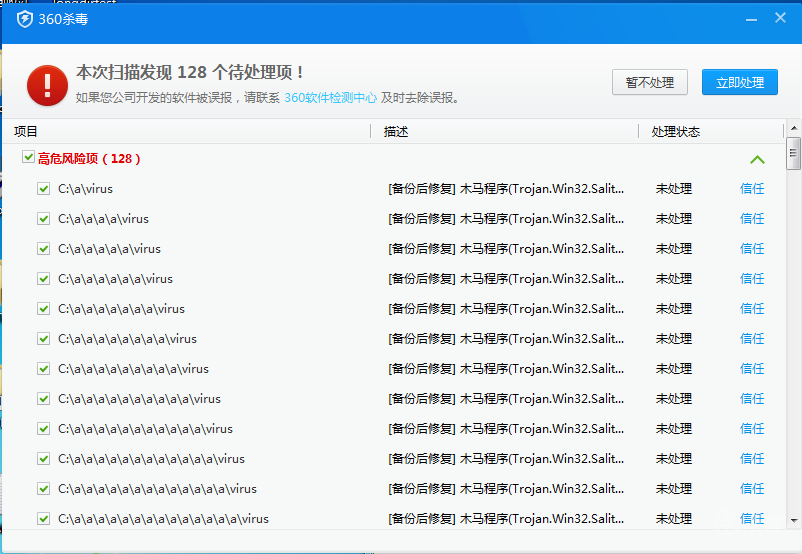Open the 360软件检测中心 link
This screenshot has width=802, height=554.
click(x=330, y=97)
